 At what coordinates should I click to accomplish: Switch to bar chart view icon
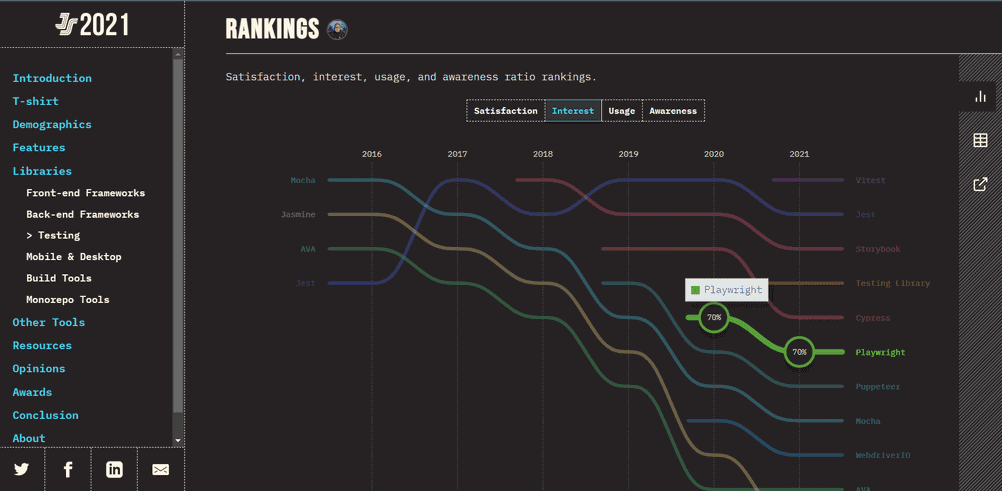pos(980,96)
